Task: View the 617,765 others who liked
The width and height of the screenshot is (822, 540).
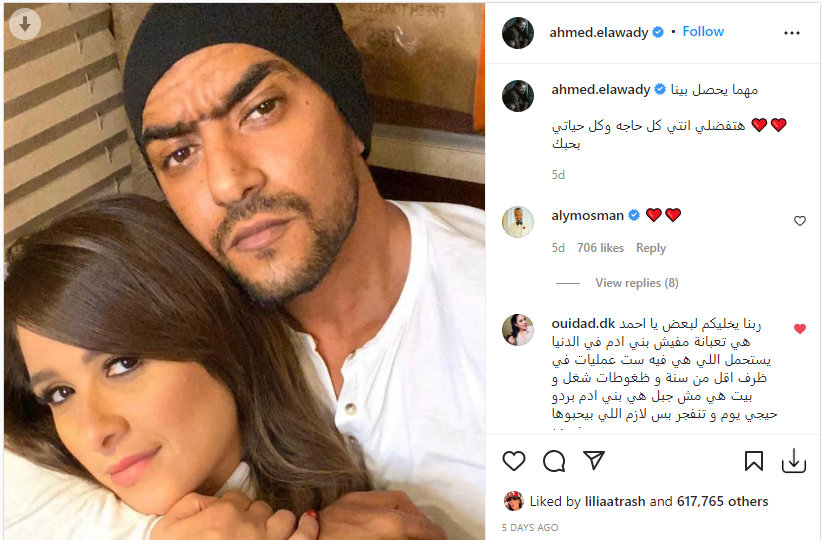Action: [722, 502]
